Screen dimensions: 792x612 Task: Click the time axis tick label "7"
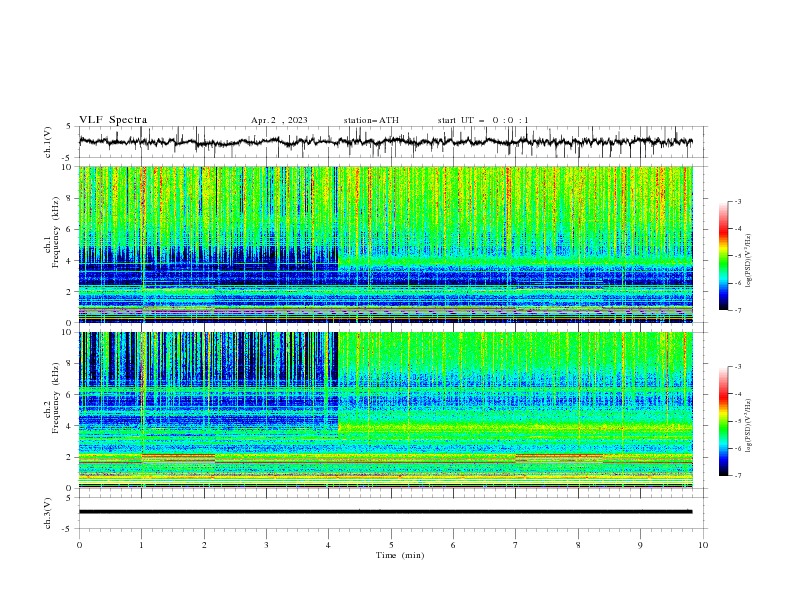(516, 545)
